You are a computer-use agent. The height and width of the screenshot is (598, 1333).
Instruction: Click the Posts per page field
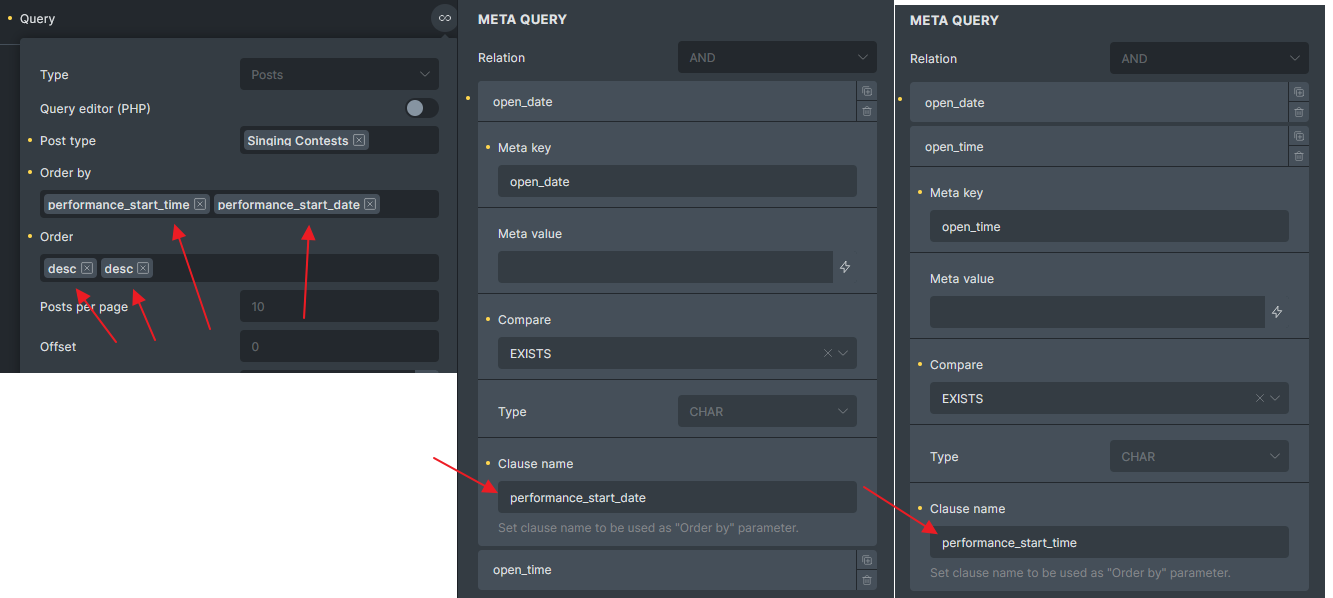(x=339, y=306)
